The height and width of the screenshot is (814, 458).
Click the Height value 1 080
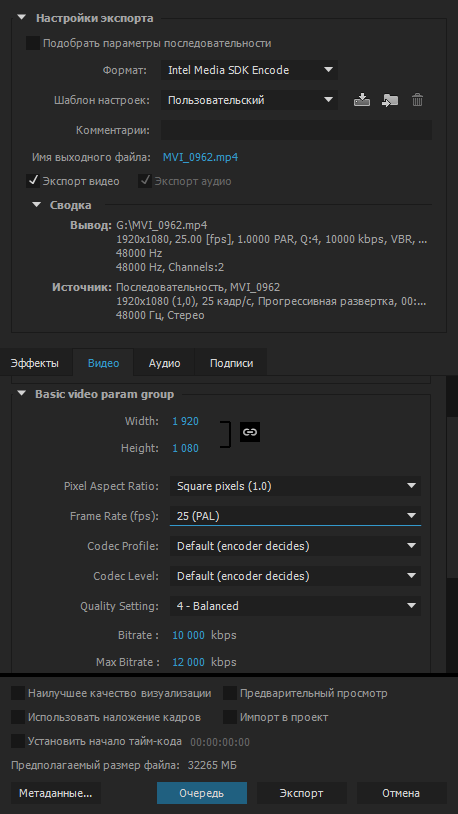coord(185,448)
